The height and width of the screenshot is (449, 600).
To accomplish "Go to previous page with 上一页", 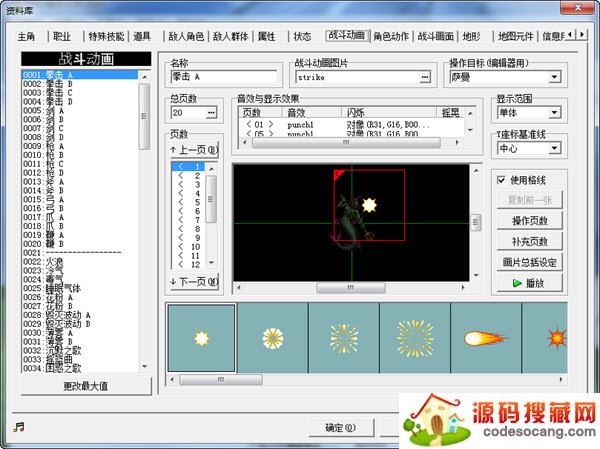I will pyautogui.click(x=194, y=150).
